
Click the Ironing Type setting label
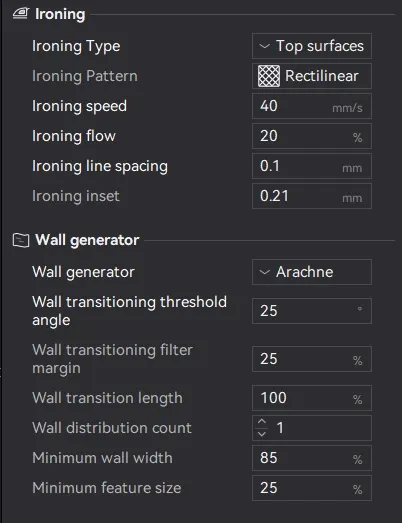(76, 46)
